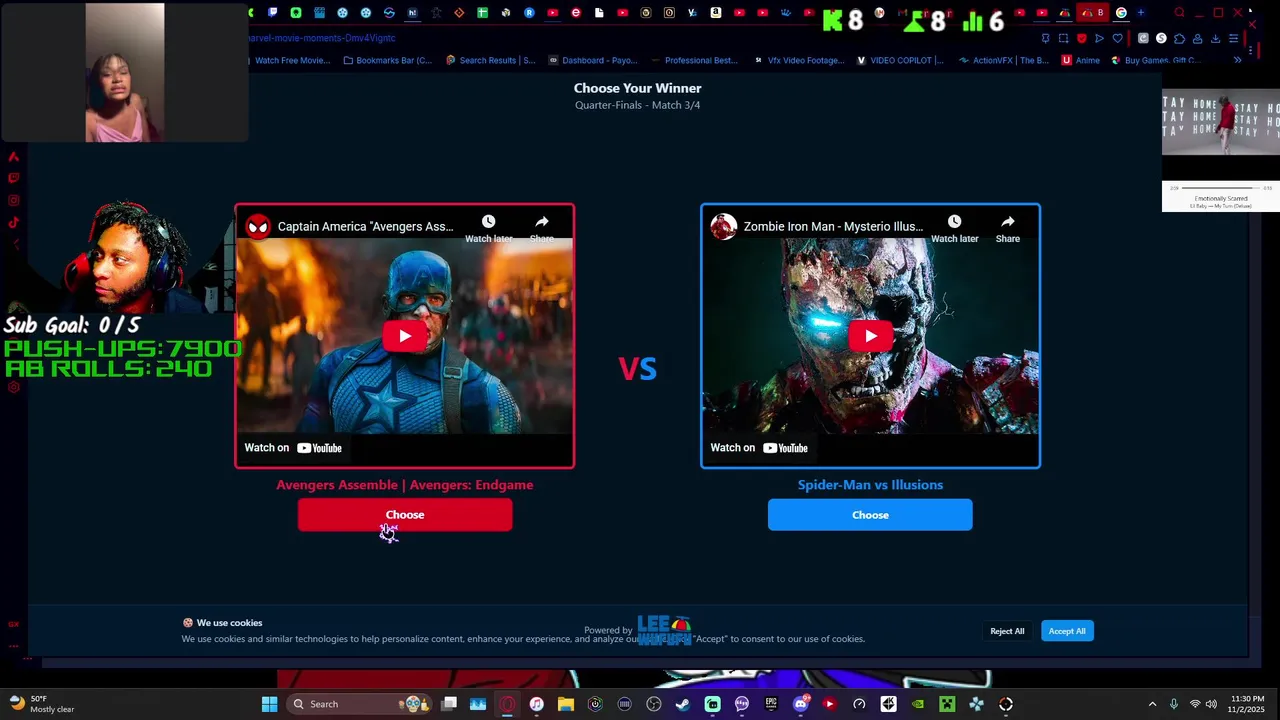
Task: Open the Zombie Iron Man video title link
Action: [833, 226]
